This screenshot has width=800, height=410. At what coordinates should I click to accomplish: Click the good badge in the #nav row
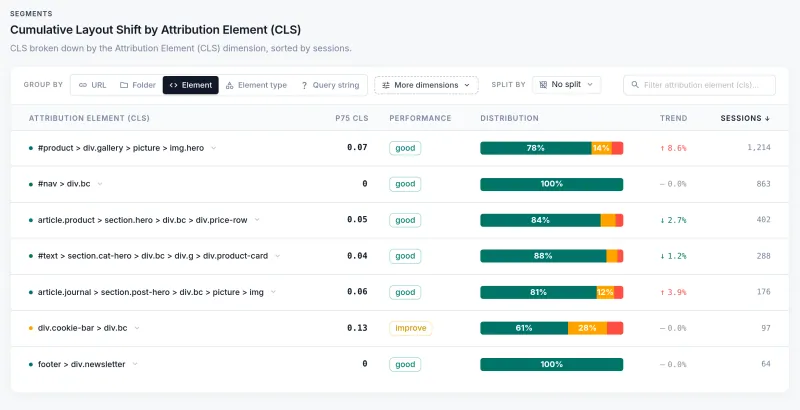point(405,184)
